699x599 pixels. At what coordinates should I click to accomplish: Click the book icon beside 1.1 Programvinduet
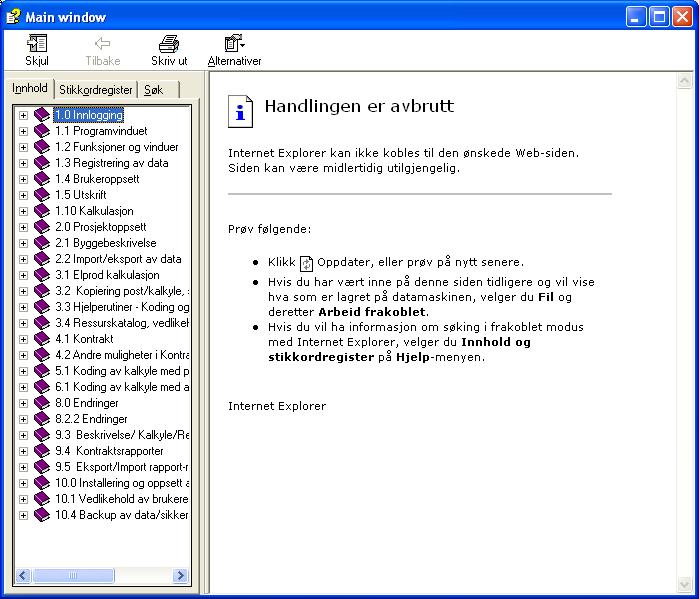[42, 131]
